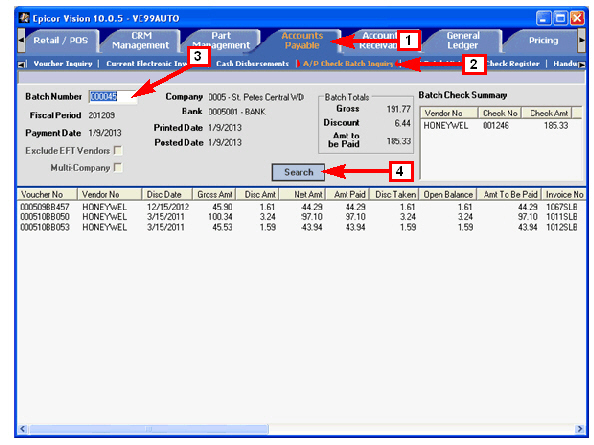Click Batch Totals Discount value 6.44
This screenshot has height=445, width=594.
[x=402, y=123]
